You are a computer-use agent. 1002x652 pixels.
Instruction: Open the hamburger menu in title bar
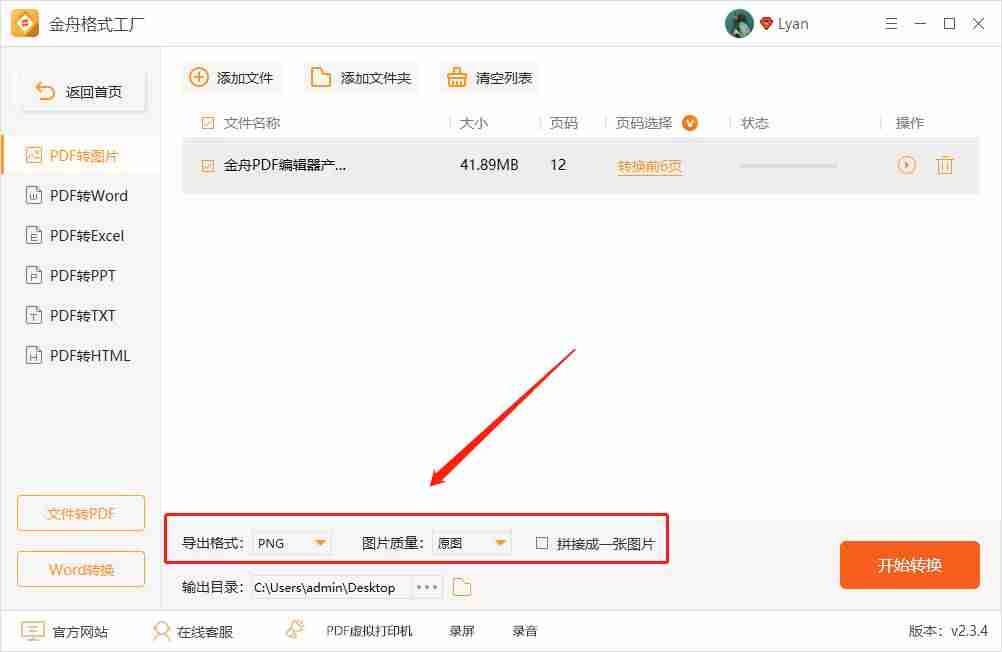tap(891, 24)
